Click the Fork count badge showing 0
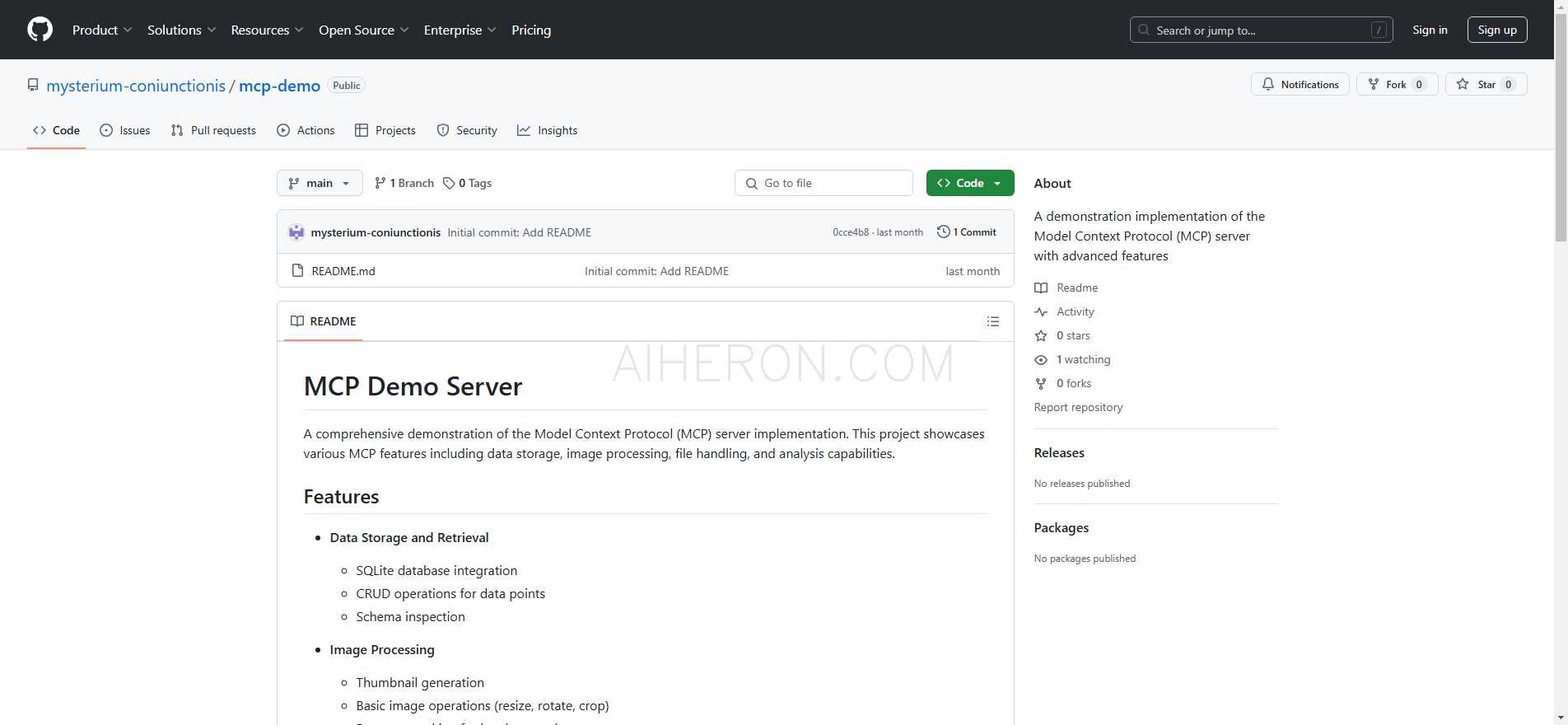 pos(1419,84)
